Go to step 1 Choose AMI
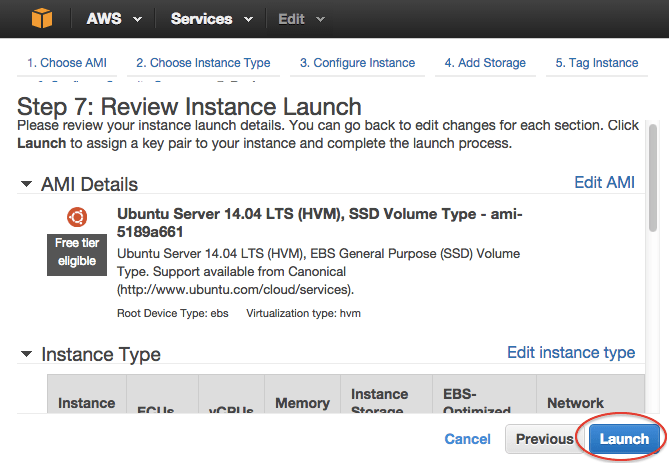Viewport: 669px width, 463px height. [x=67, y=63]
